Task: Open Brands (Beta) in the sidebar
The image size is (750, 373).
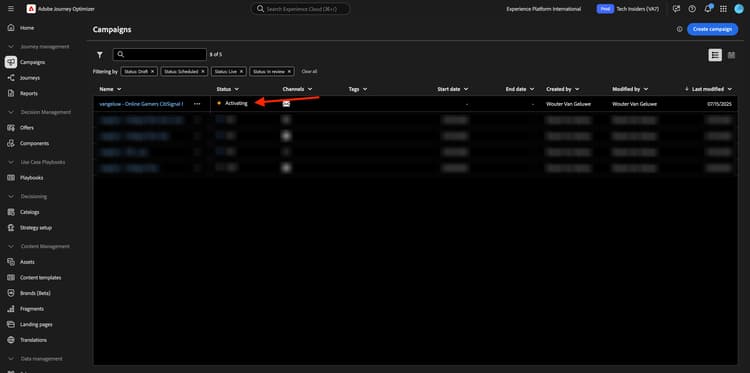Action: click(35, 293)
